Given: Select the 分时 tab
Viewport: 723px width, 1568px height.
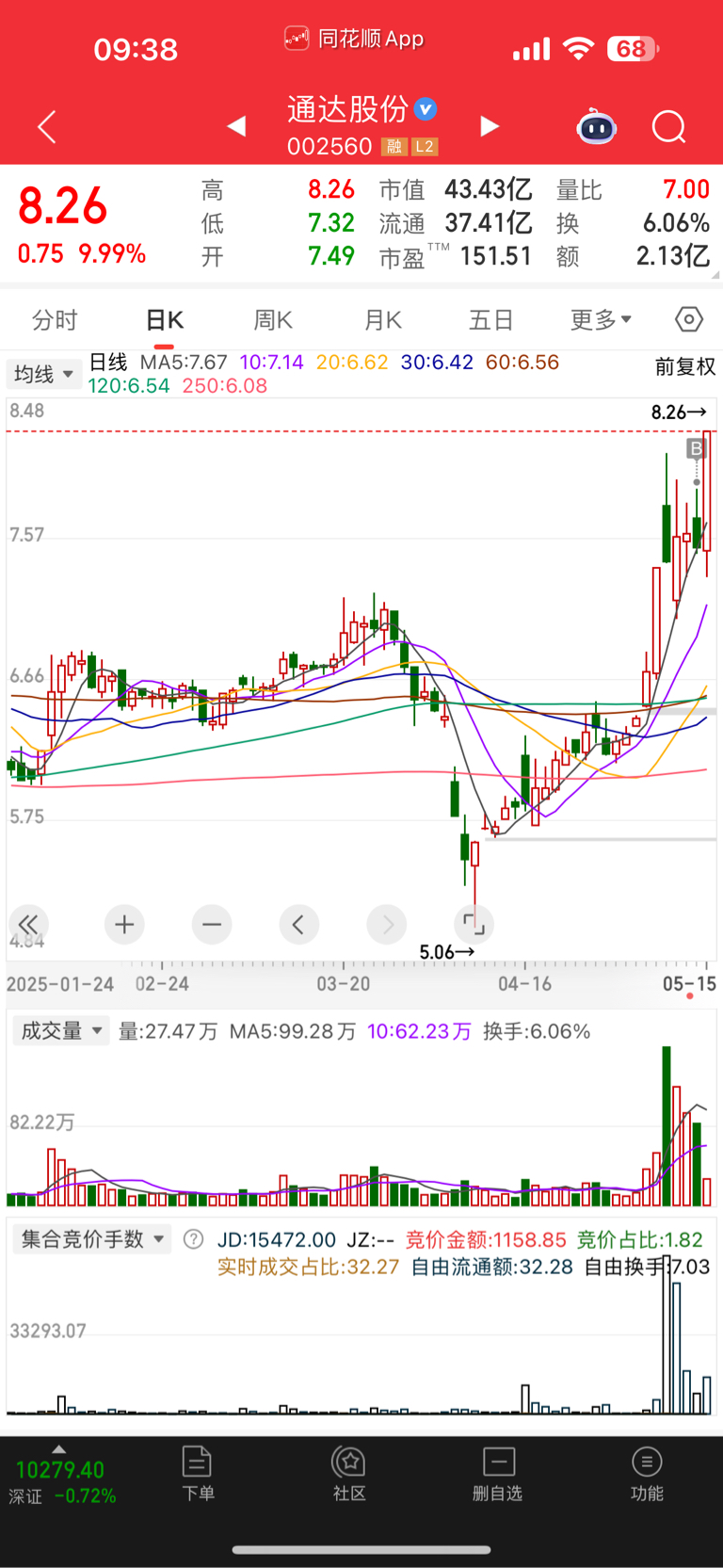Looking at the screenshot, I should 55,320.
